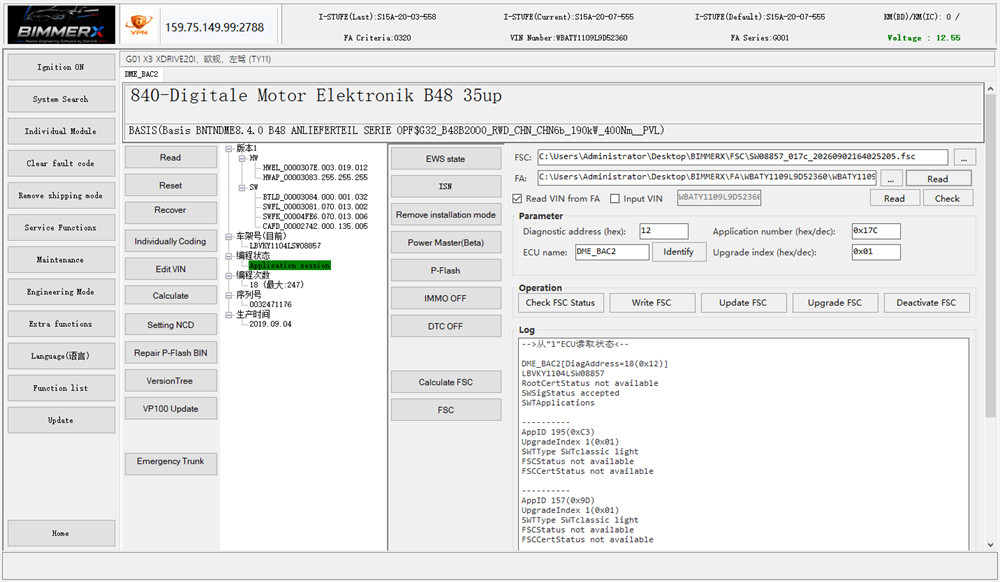Collapse the 编程次数 tree node
The width and height of the screenshot is (1000, 582).
pos(229,275)
